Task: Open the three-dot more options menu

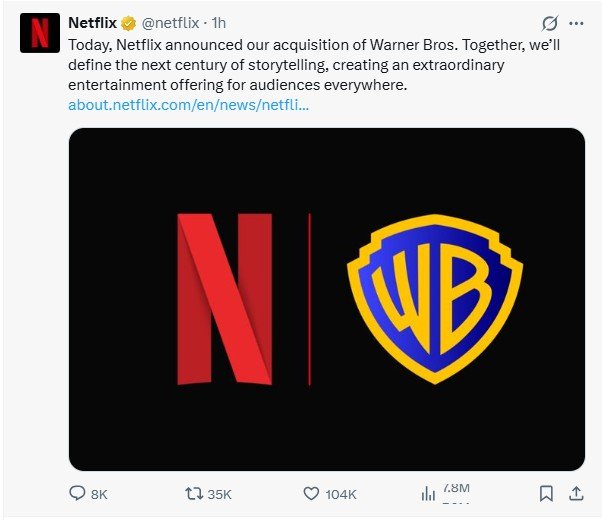Action: point(576,23)
